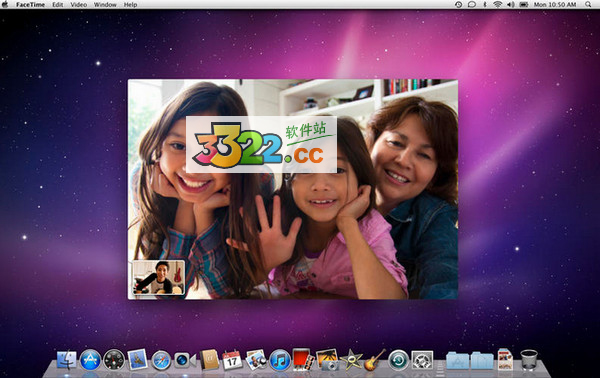Open Finder from the Dock
The height and width of the screenshot is (378, 600).
point(67,360)
